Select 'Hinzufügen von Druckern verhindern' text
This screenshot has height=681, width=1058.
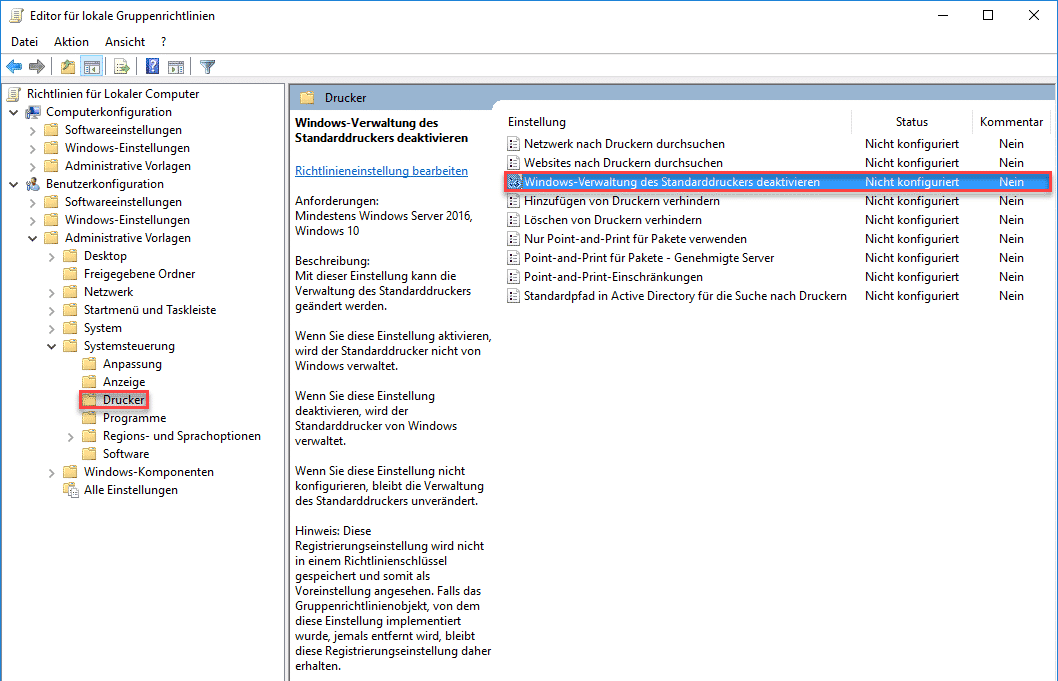coord(621,201)
